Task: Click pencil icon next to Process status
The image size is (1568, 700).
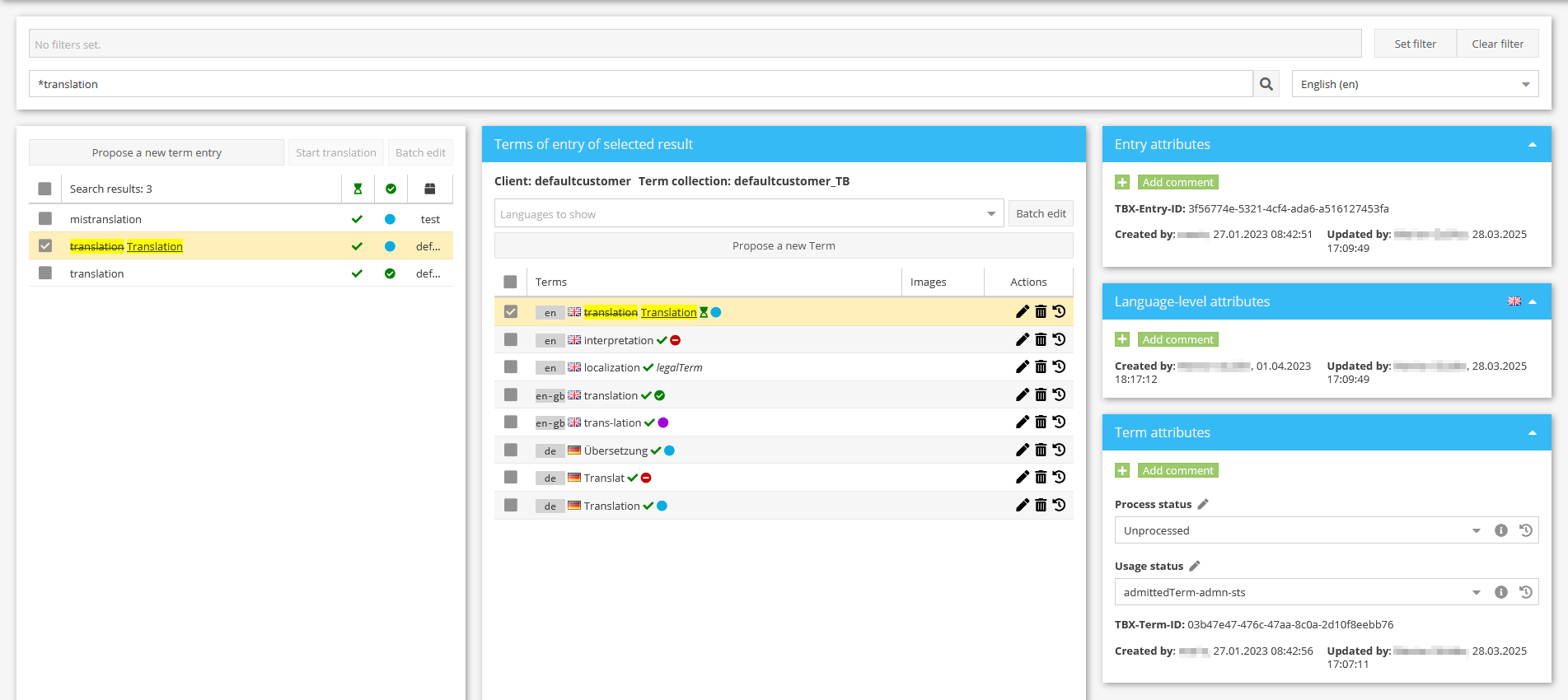Action: (x=1203, y=504)
